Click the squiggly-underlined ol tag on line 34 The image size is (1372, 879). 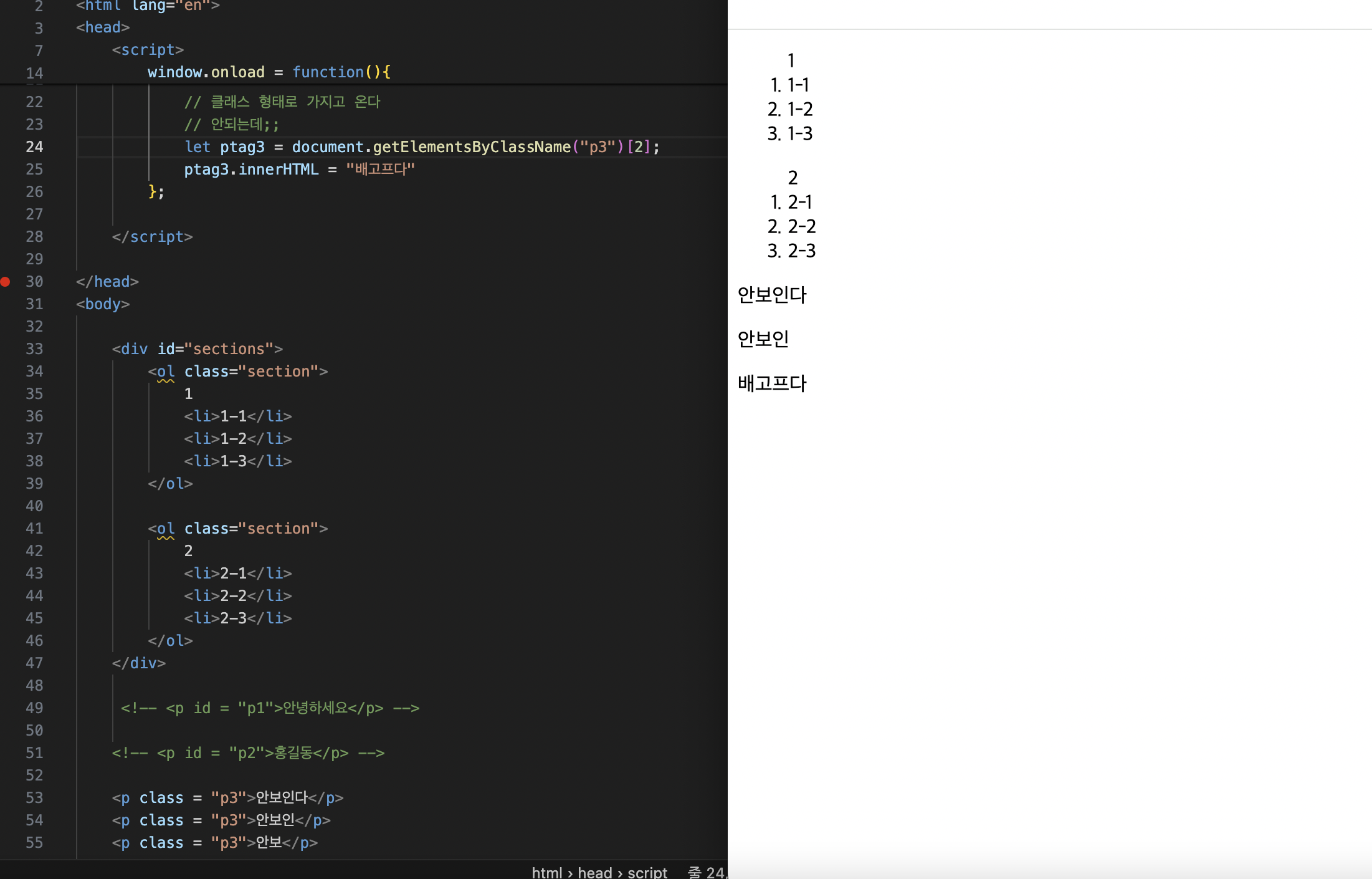coord(166,372)
